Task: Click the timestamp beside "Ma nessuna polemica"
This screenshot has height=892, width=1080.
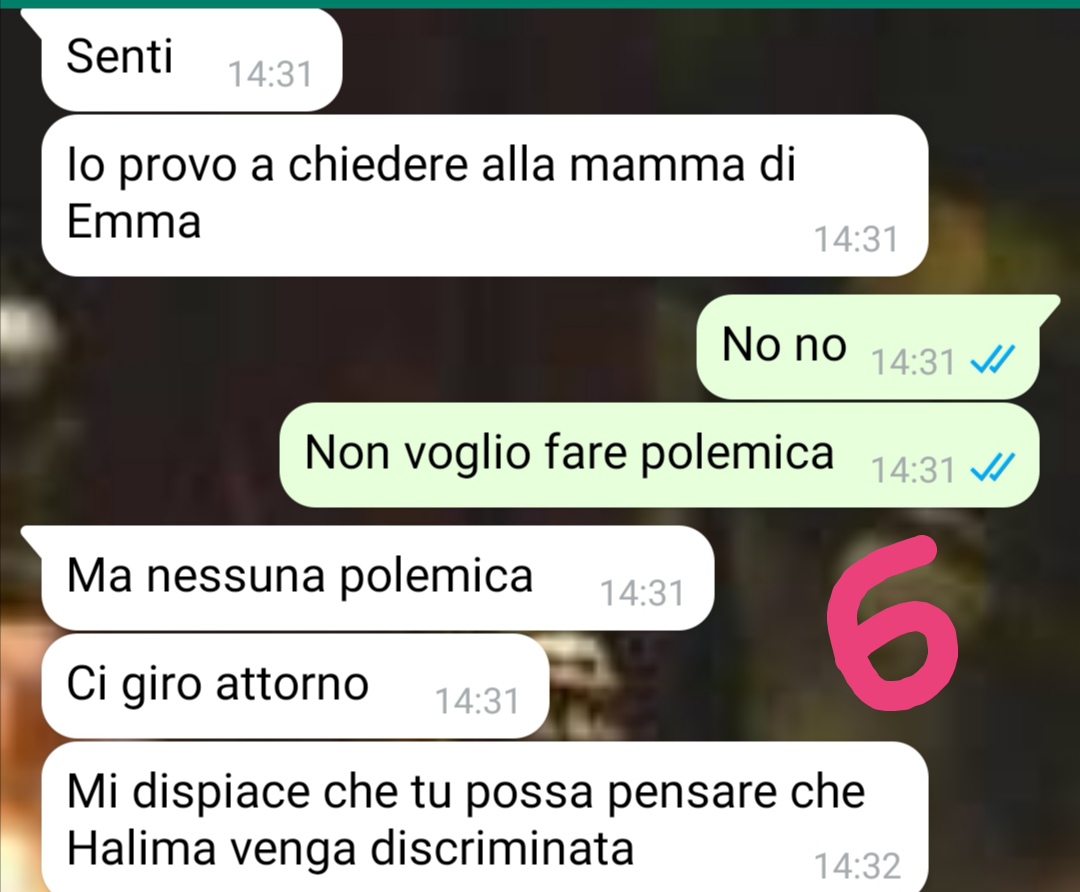Action: (642, 593)
